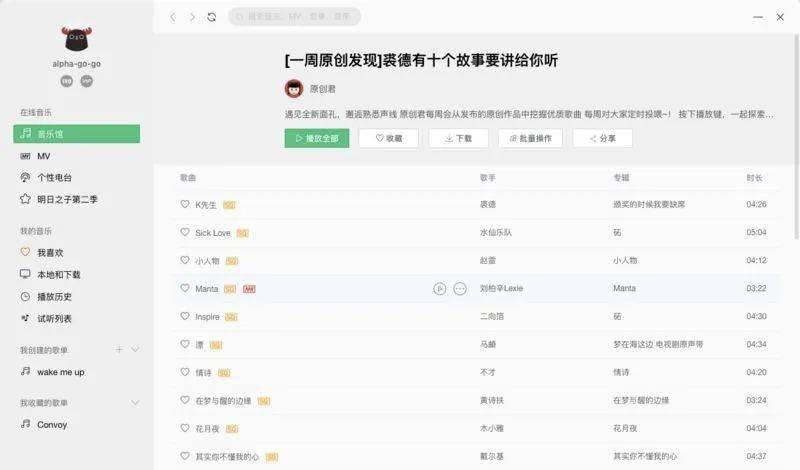Open 原创君 author name link
Image resolution: width=800 pixels, height=470 pixels.
(322, 89)
